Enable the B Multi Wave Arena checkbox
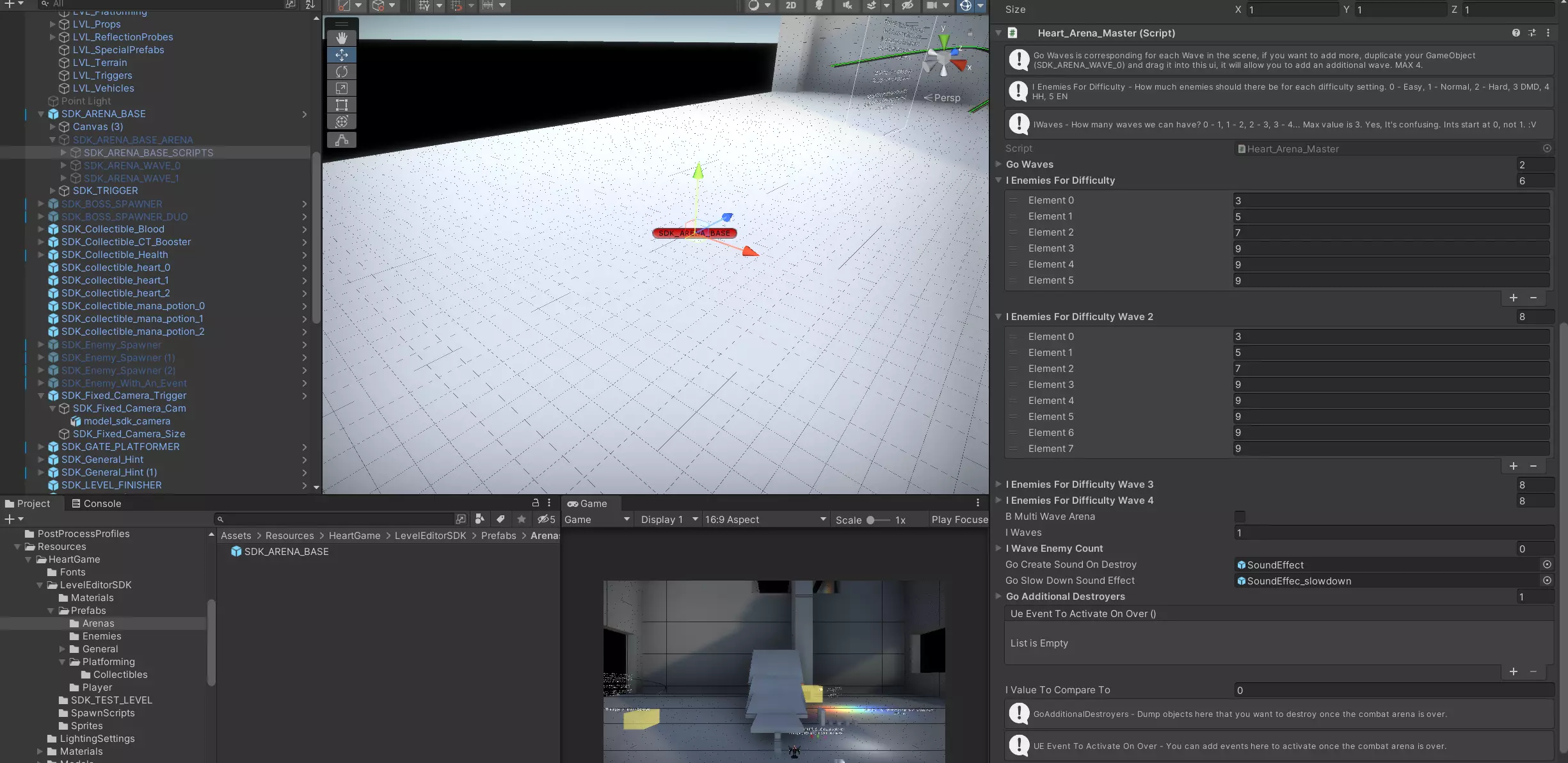1568x763 pixels. point(1240,517)
